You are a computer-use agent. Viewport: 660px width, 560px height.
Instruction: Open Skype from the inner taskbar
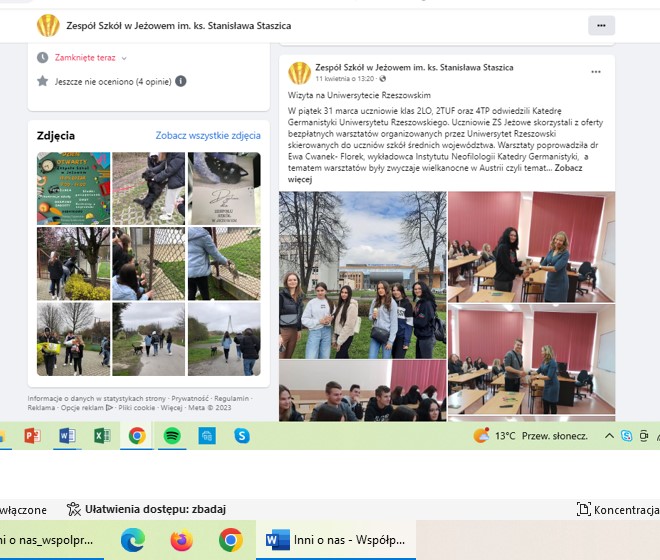click(241, 435)
